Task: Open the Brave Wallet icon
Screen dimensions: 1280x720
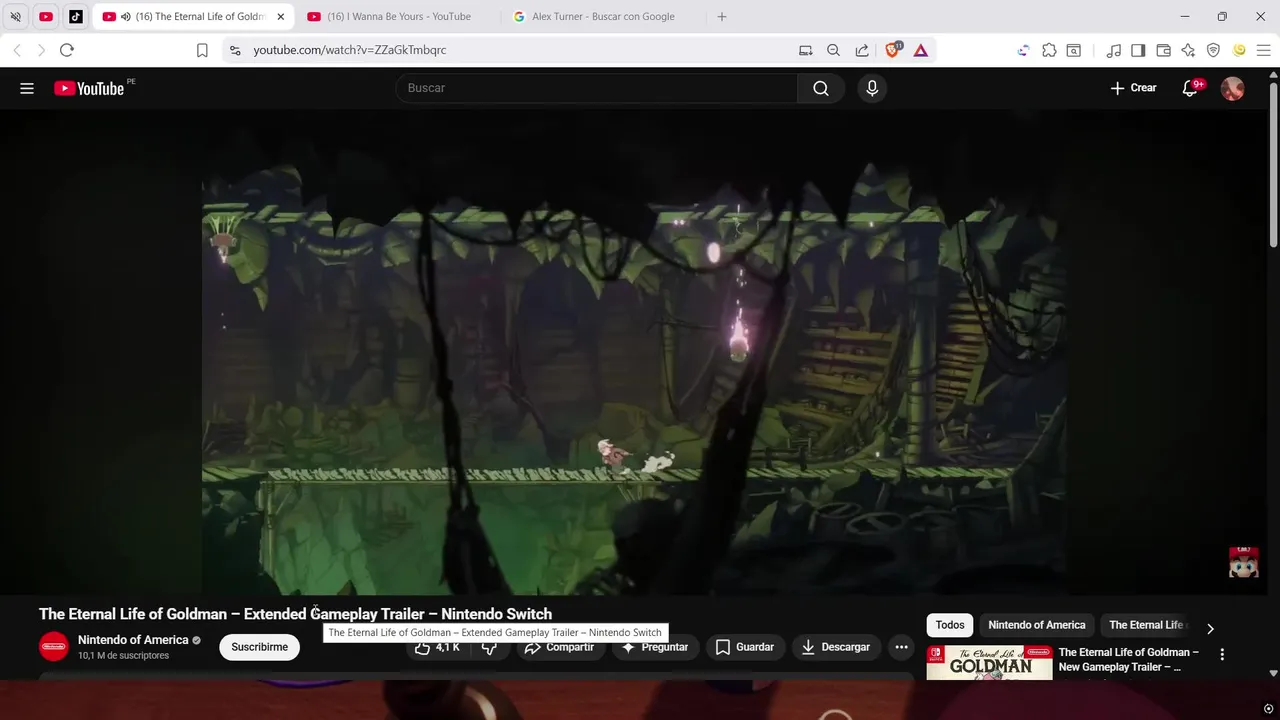Action: [x=1163, y=50]
